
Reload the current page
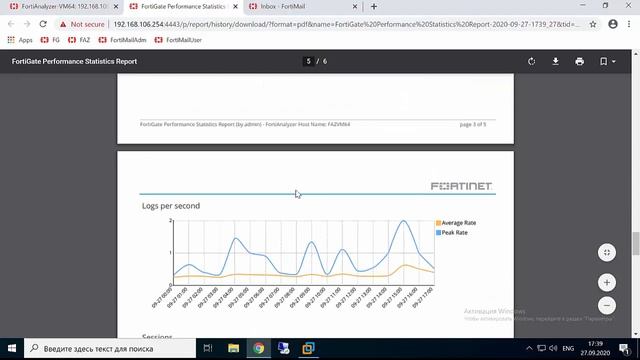pos(43,24)
